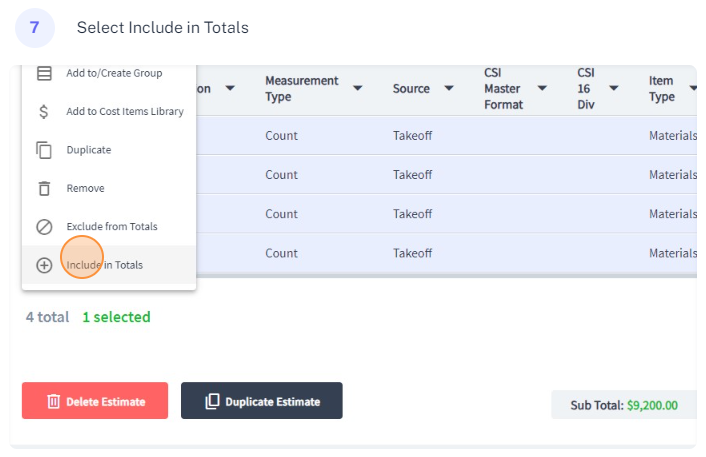Click the Duplicate Estimate button
Screen dimensions: 706x457
point(262,401)
